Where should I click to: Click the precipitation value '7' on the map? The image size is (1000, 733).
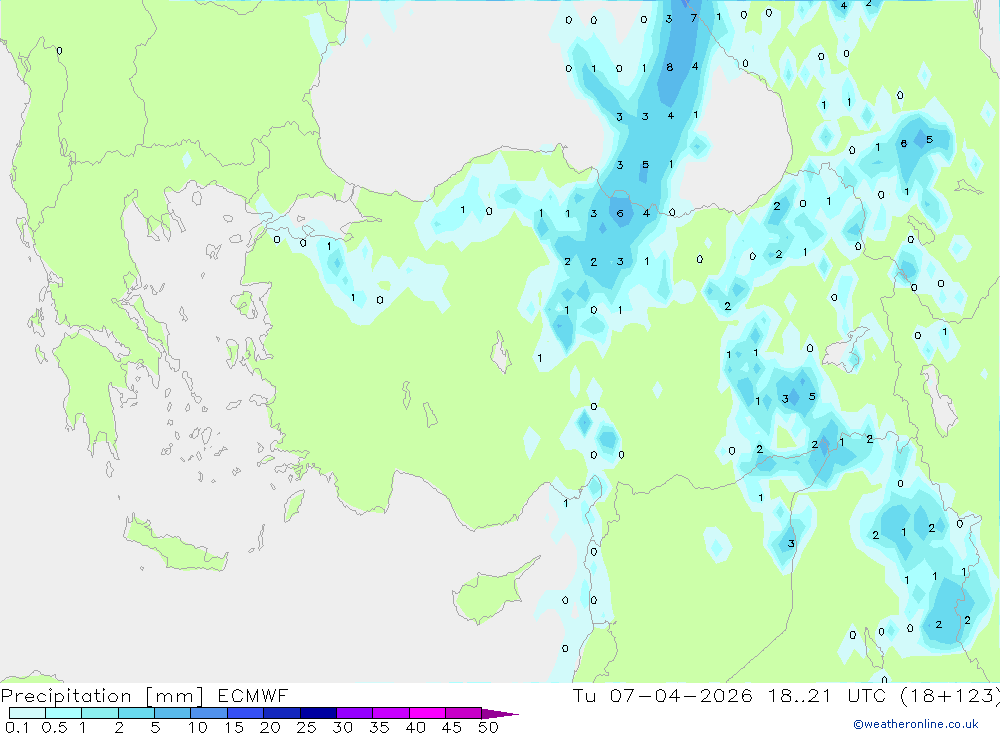point(694,19)
